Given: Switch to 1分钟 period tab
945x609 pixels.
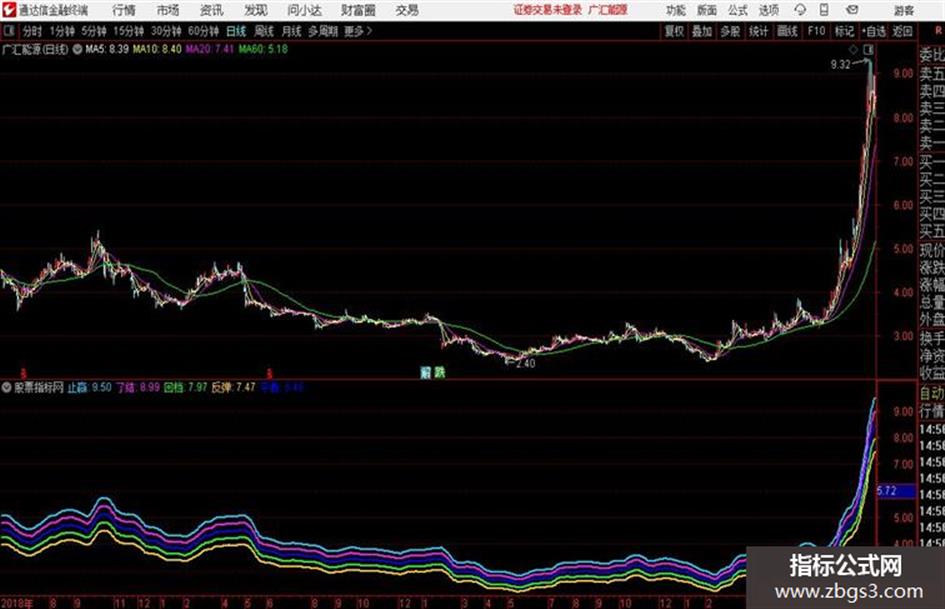Looking at the screenshot, I should point(62,31).
